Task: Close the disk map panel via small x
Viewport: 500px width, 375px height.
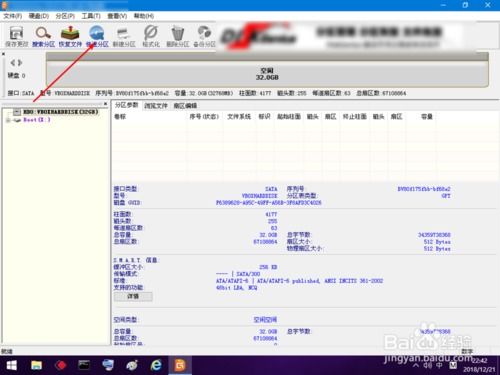Action: point(4,54)
